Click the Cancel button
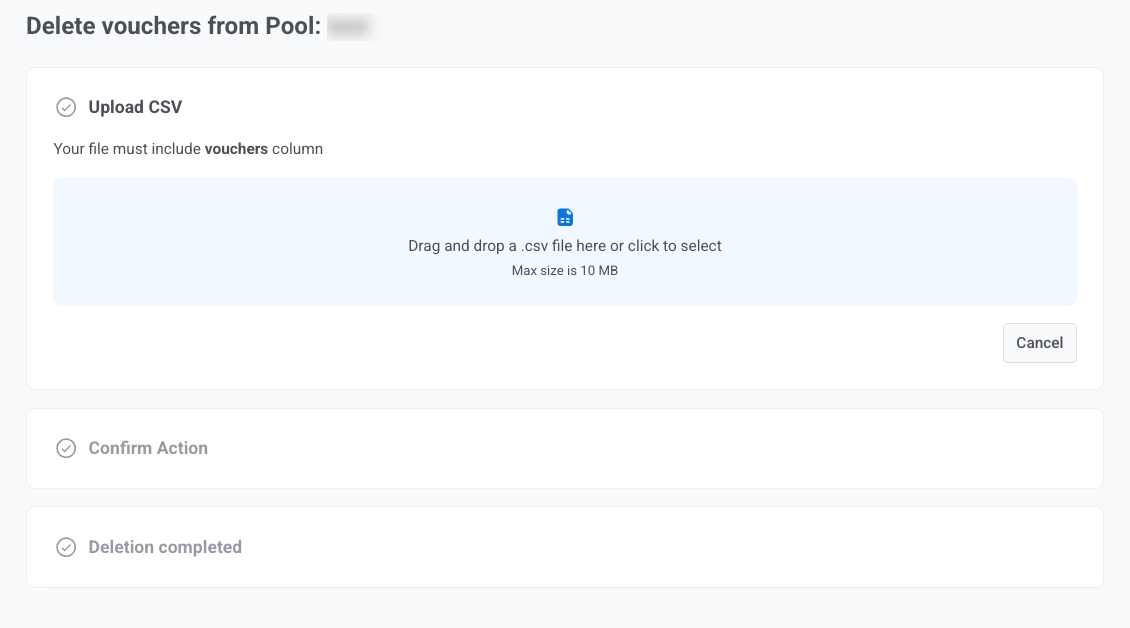This screenshot has width=1130, height=628. pos(1039,342)
